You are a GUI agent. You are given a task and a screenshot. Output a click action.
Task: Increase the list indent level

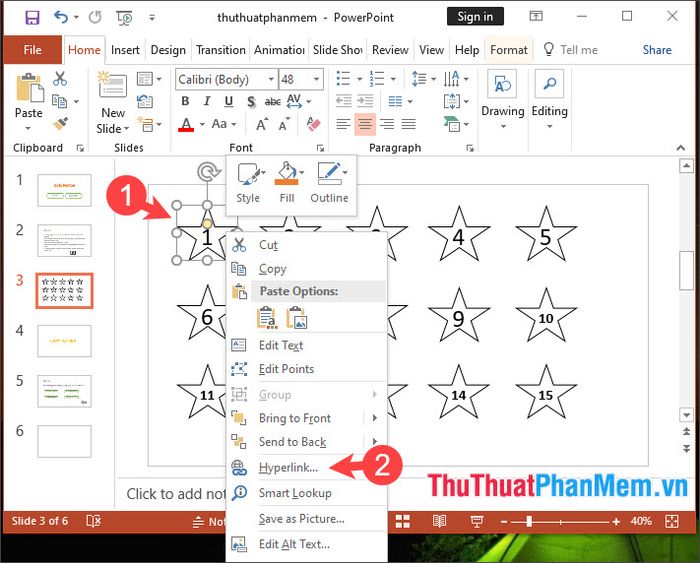[365, 101]
